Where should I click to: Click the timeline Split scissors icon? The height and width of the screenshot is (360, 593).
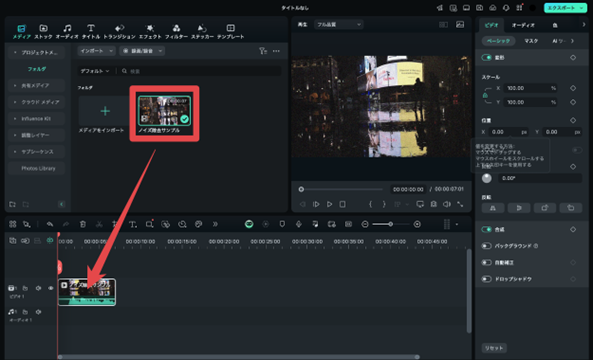[99, 224]
